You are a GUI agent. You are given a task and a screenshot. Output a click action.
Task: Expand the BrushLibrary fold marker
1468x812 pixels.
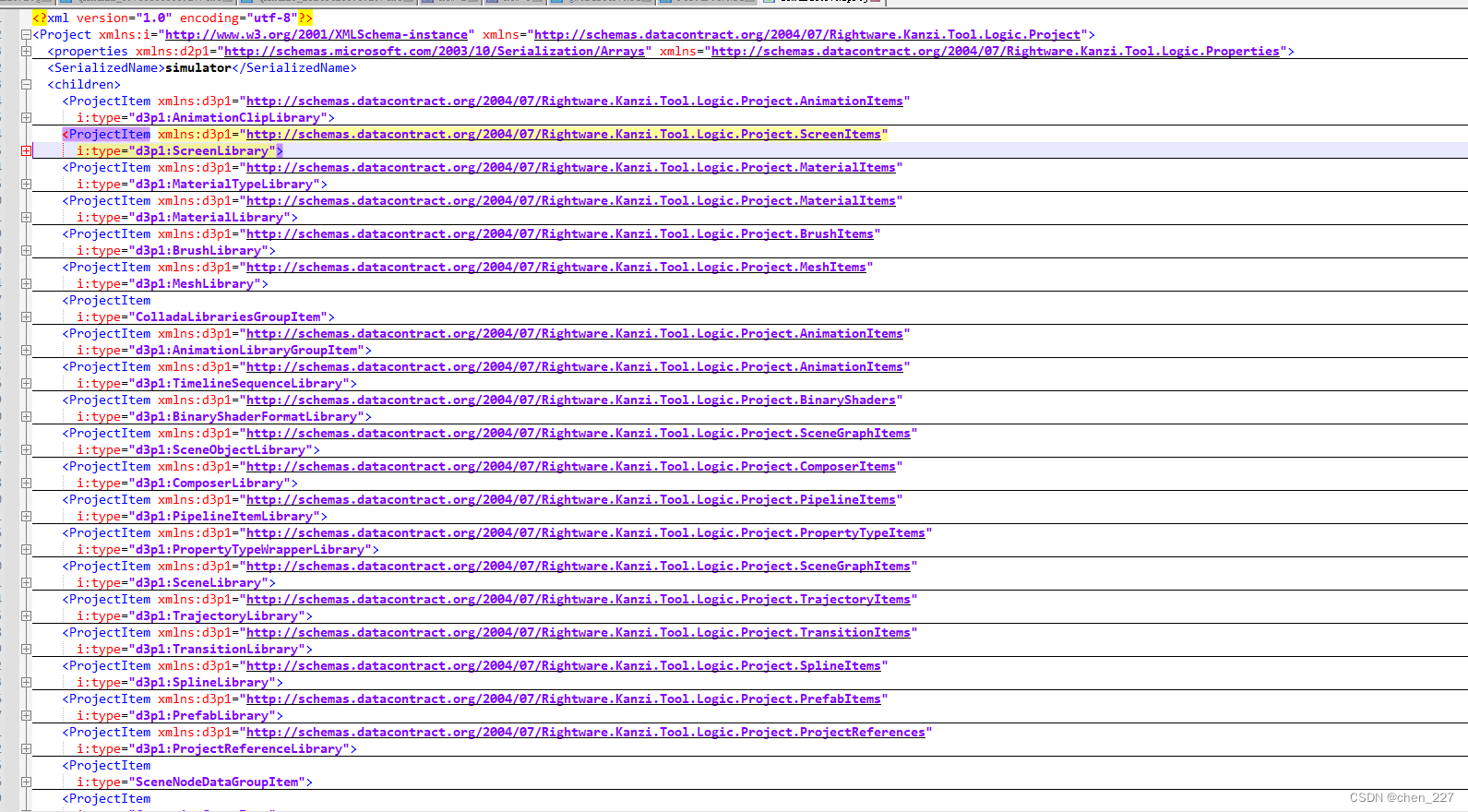(x=26, y=251)
